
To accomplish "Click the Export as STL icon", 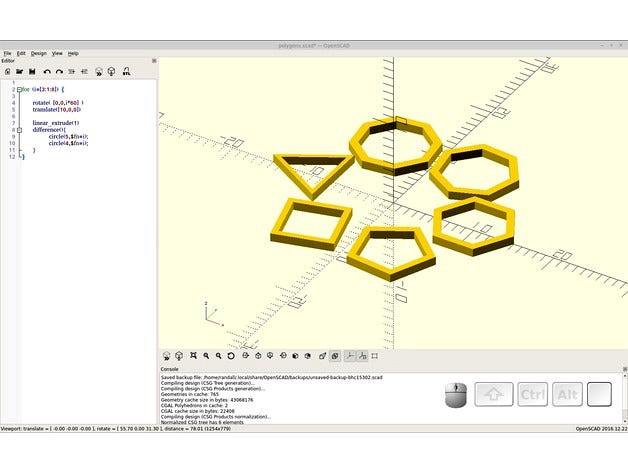I will [127, 72].
